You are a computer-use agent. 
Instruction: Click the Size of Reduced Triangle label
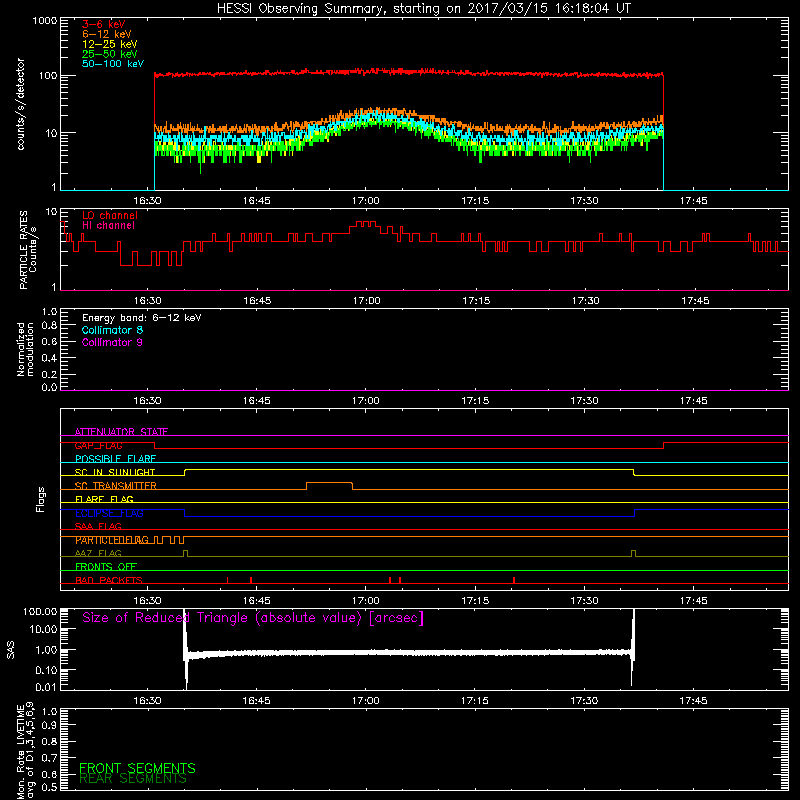[x=253, y=618]
